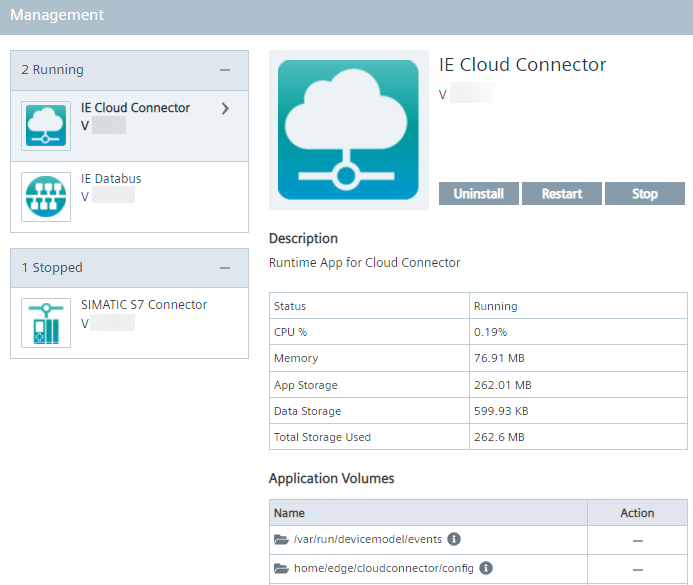This screenshot has width=693, height=585.
Task: Click folder icon for /var/run/devicemodel/events volume
Action: (x=281, y=540)
